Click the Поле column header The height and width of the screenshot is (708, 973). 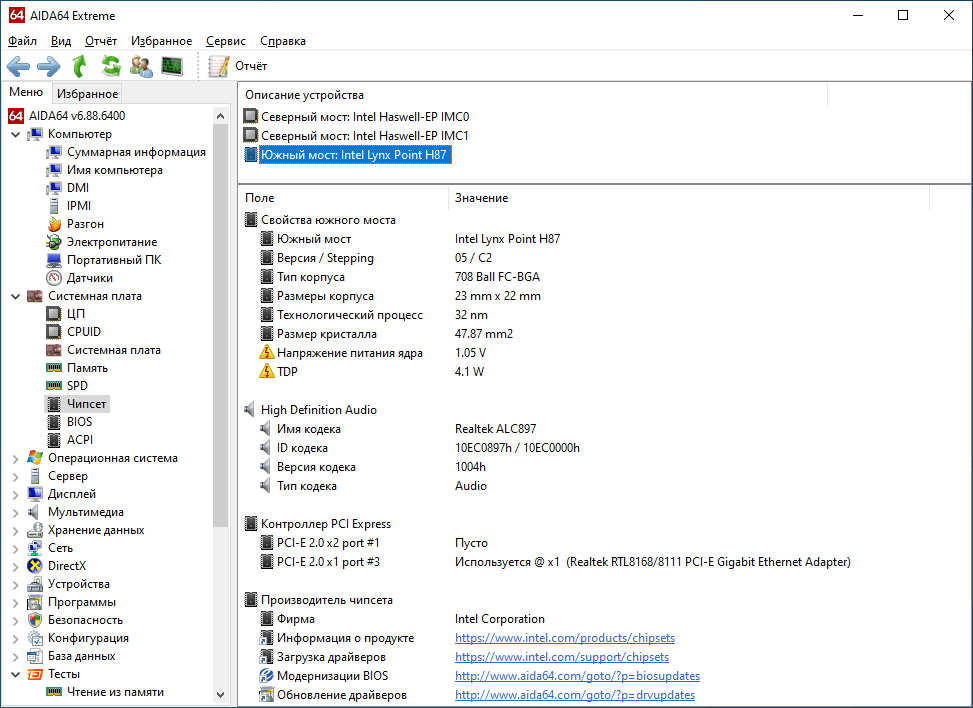(344, 198)
